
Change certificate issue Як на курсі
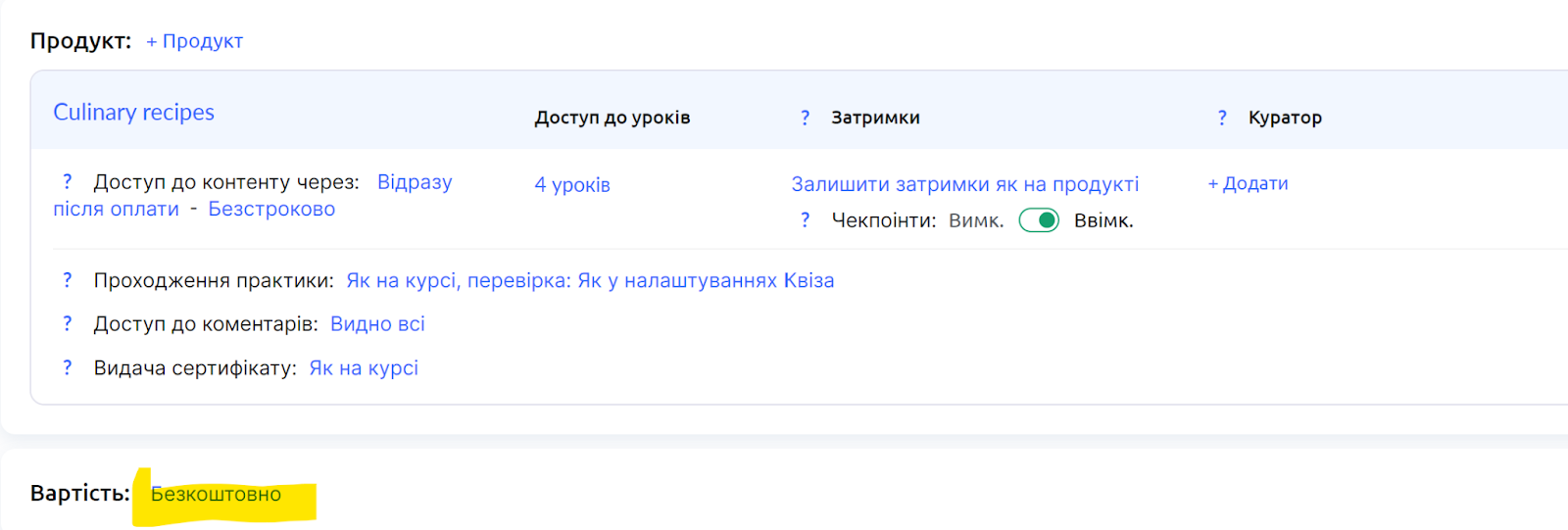click(x=364, y=367)
